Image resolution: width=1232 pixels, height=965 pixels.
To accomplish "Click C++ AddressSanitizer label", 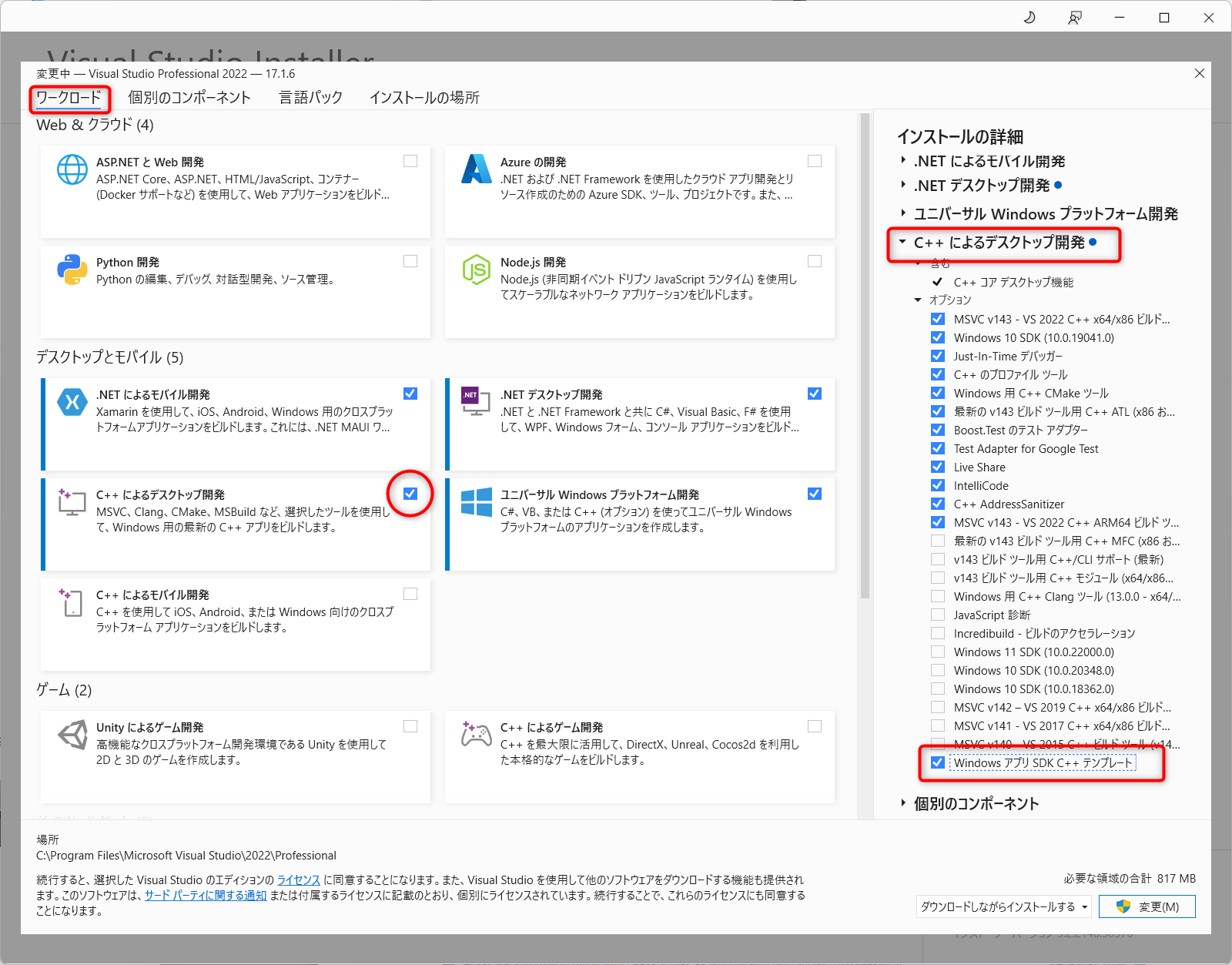I will [1009, 504].
